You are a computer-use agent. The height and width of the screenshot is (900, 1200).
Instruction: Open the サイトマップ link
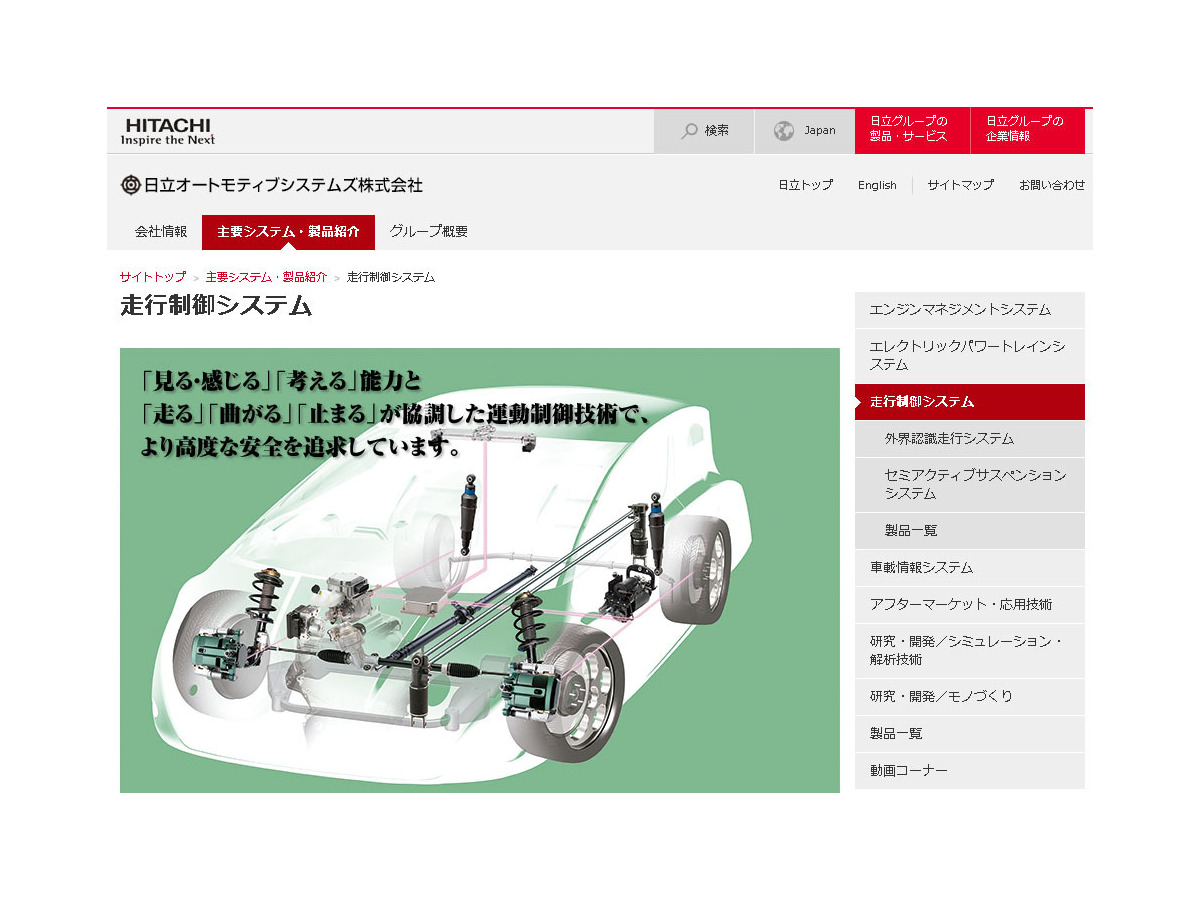(960, 185)
